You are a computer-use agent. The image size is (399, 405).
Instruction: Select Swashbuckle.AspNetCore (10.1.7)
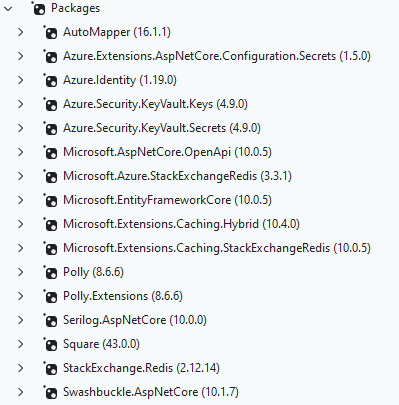point(151,392)
